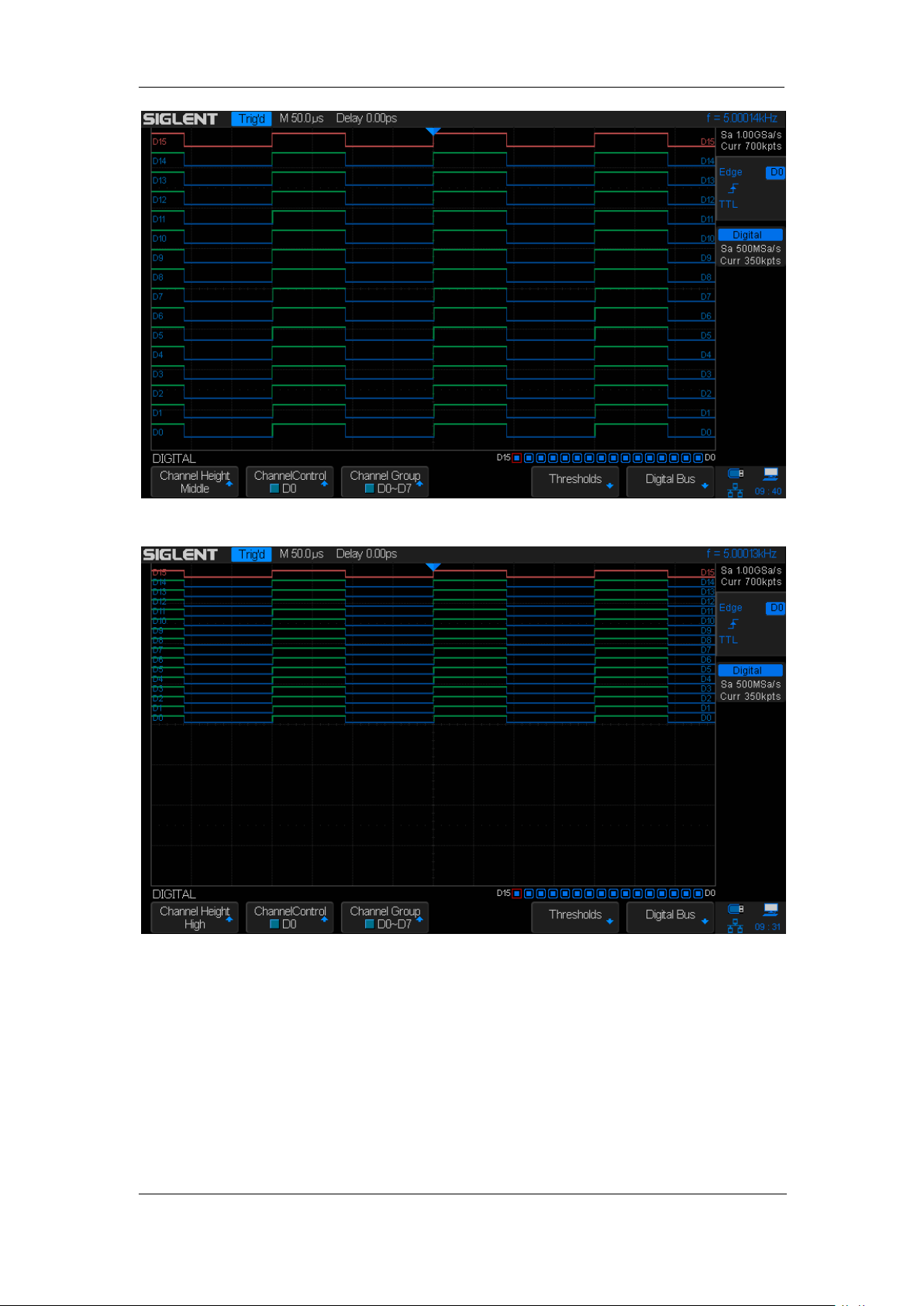Click the 09:31 clock readout

click(768, 927)
